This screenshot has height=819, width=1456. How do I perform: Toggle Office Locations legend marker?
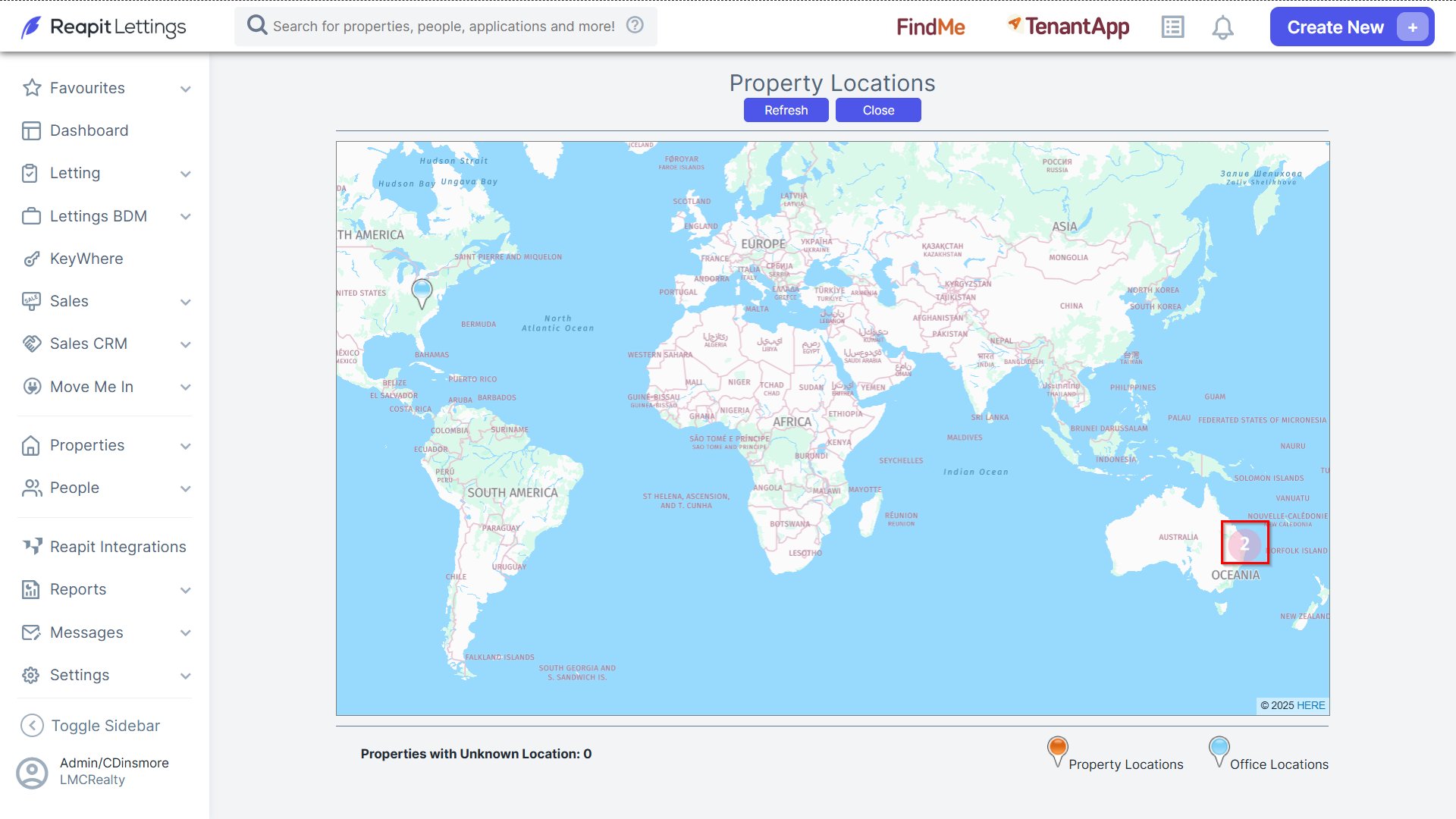[1219, 752]
